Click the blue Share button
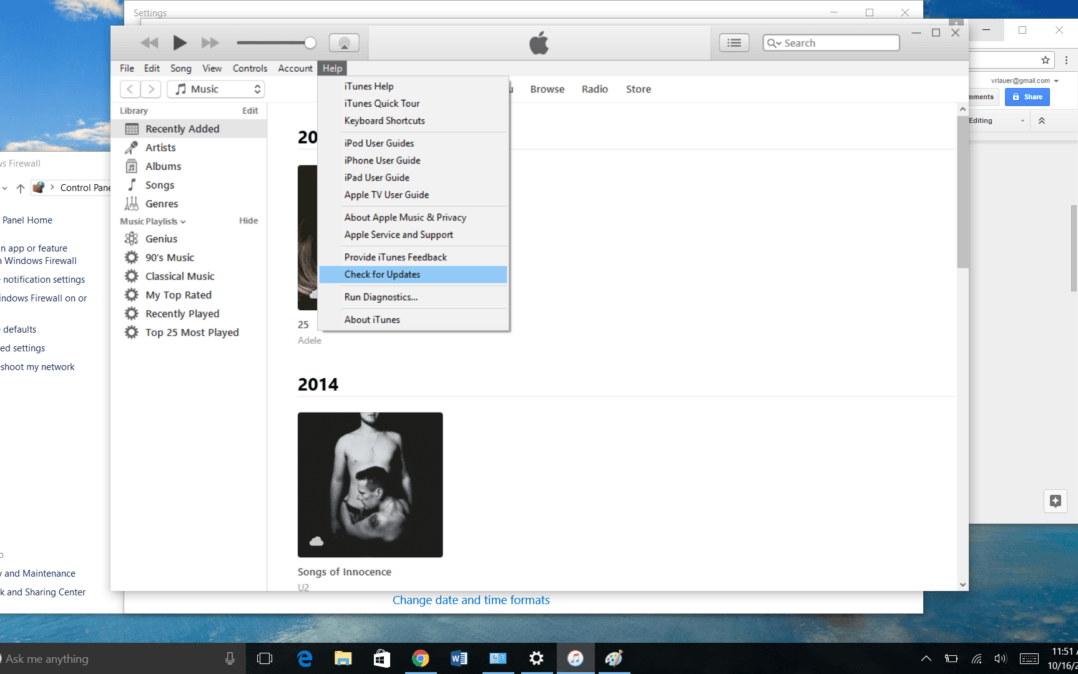Viewport: 1078px width, 674px height. [x=1027, y=97]
